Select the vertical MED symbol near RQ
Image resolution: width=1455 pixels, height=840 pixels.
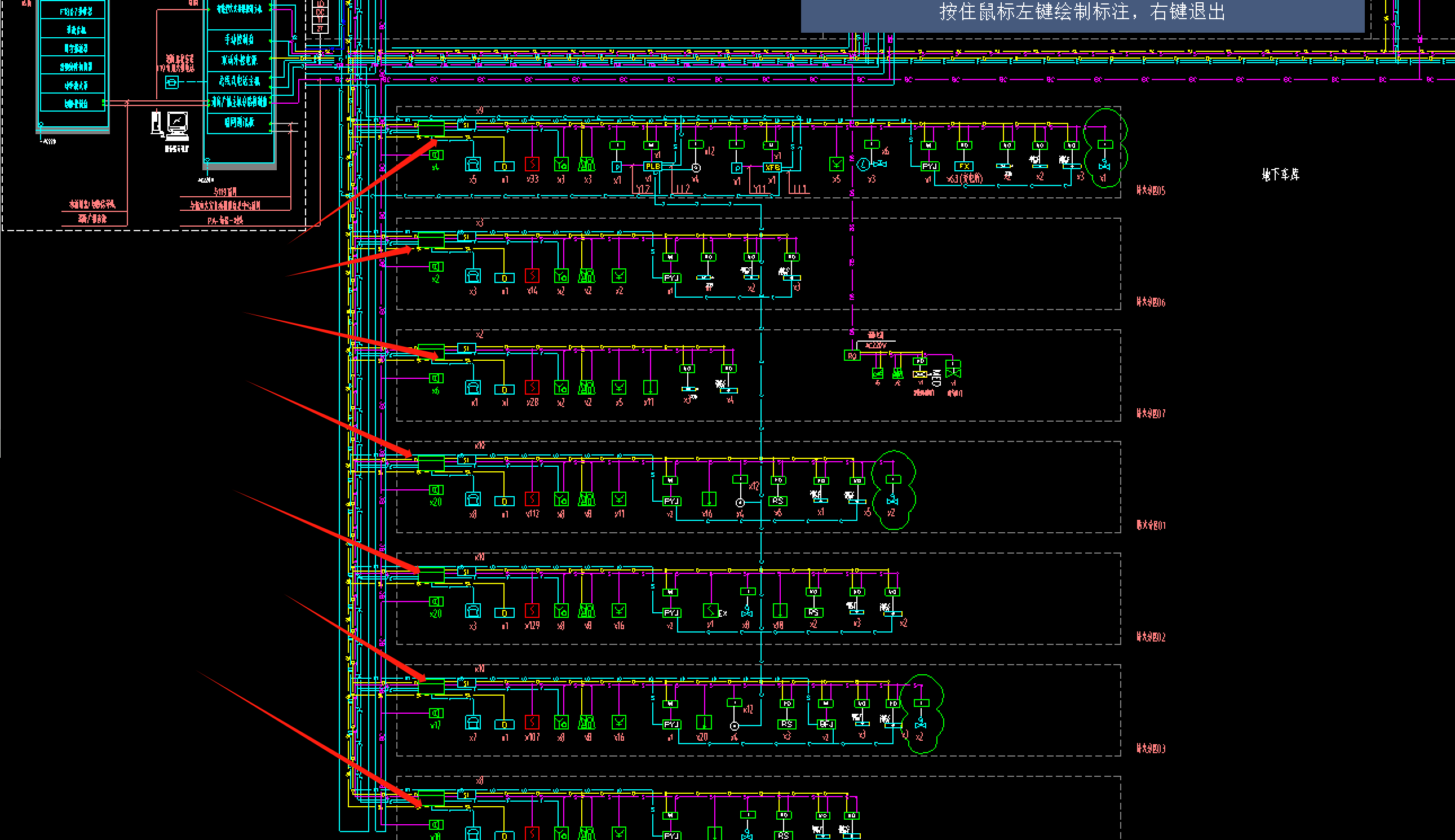pos(936,378)
